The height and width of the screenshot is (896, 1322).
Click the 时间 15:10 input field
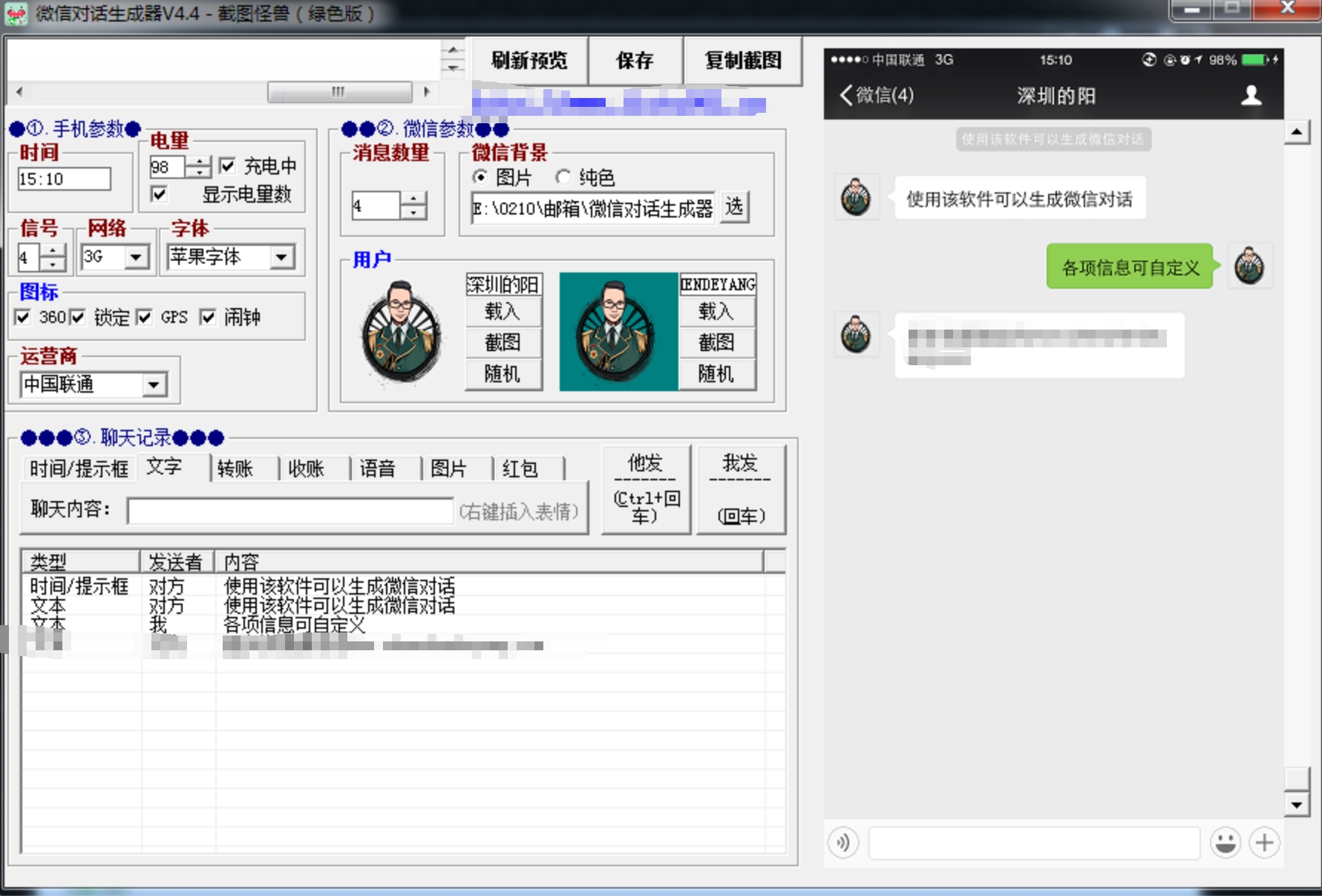64,179
